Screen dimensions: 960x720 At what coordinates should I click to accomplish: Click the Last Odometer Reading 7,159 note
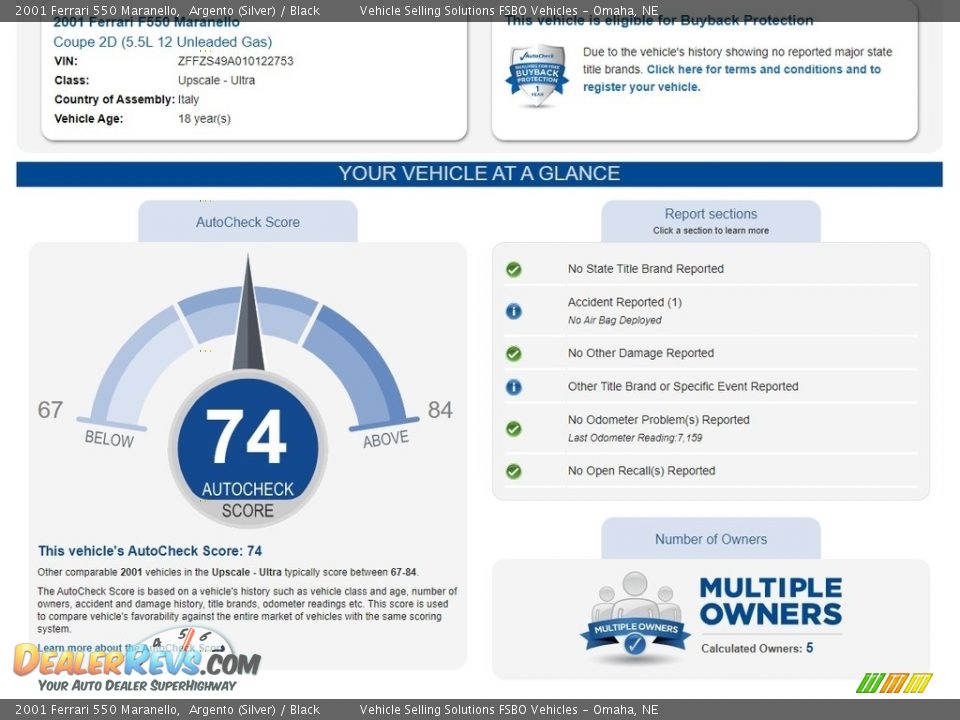pos(635,437)
